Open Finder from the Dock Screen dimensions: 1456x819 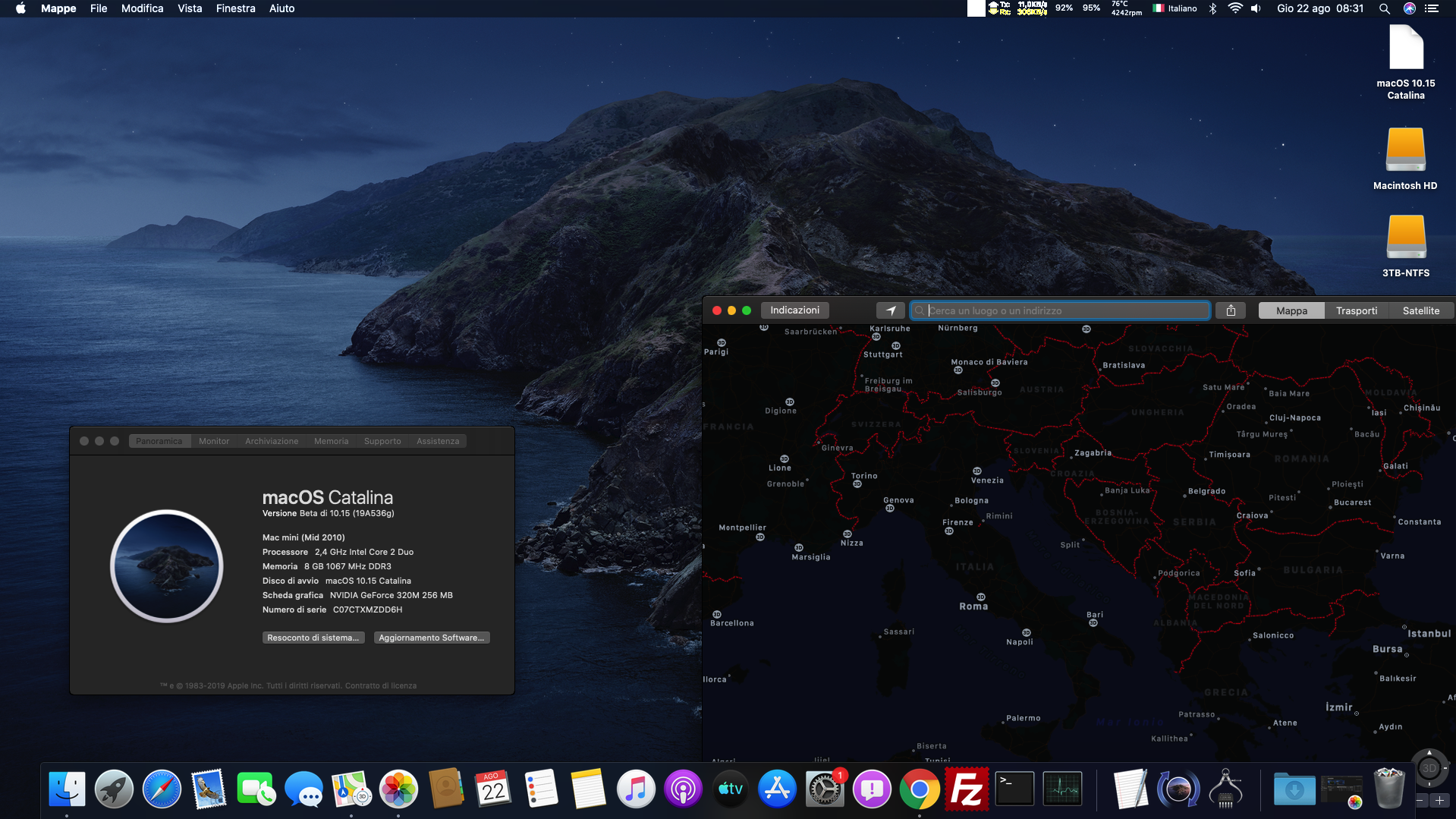click(67, 789)
